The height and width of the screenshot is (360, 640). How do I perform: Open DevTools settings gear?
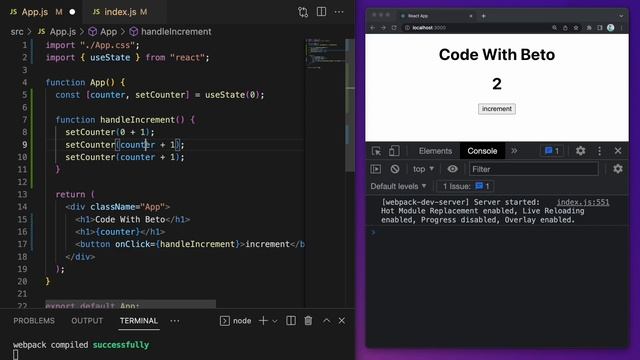580,151
